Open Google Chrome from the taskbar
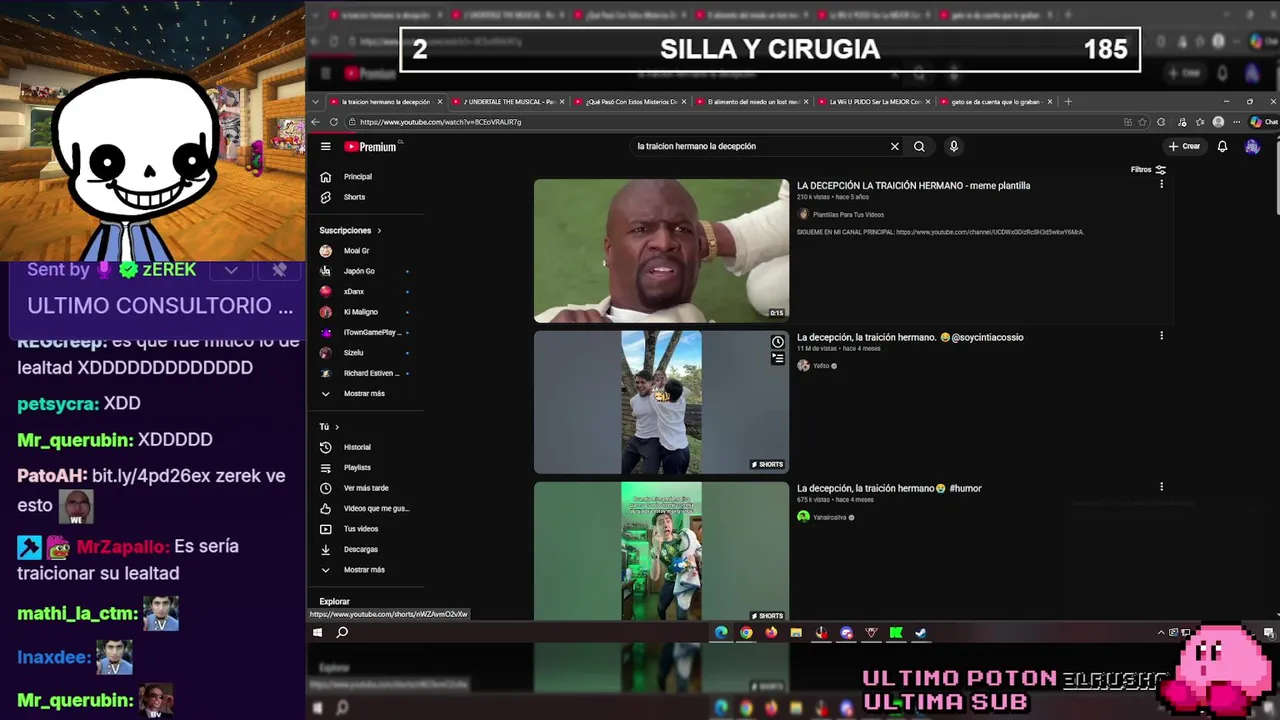Image resolution: width=1280 pixels, height=720 pixels. (x=746, y=632)
